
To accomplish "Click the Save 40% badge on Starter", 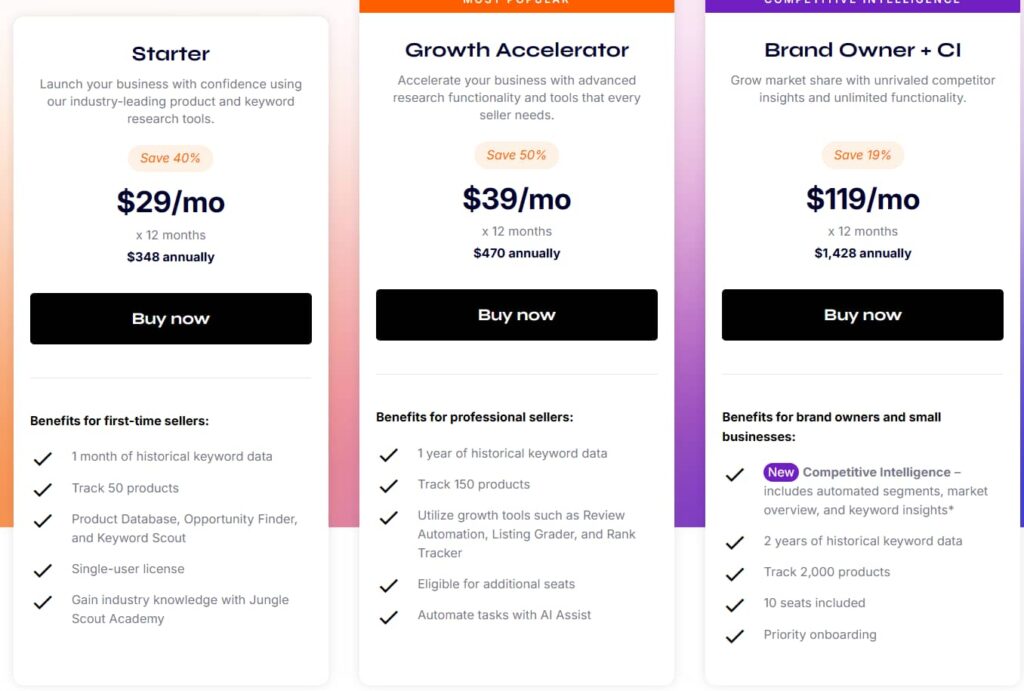I will [170, 158].
